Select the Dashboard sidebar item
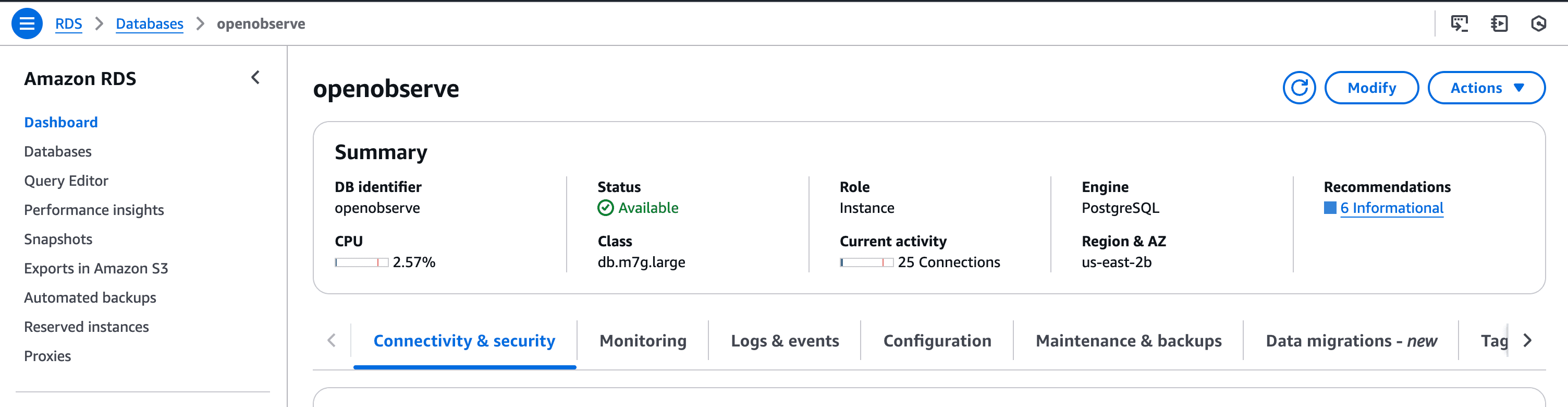Screen dimensions: 1568x407 point(61,122)
